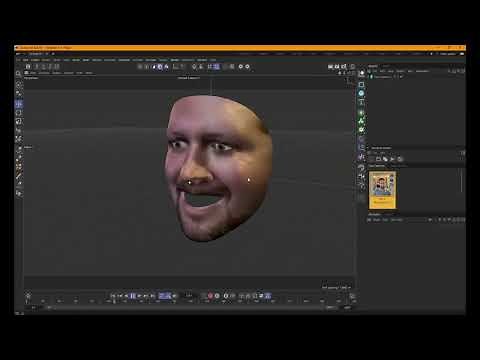Click the Text T icon in right palette
The image size is (480, 360).
coord(361,102)
